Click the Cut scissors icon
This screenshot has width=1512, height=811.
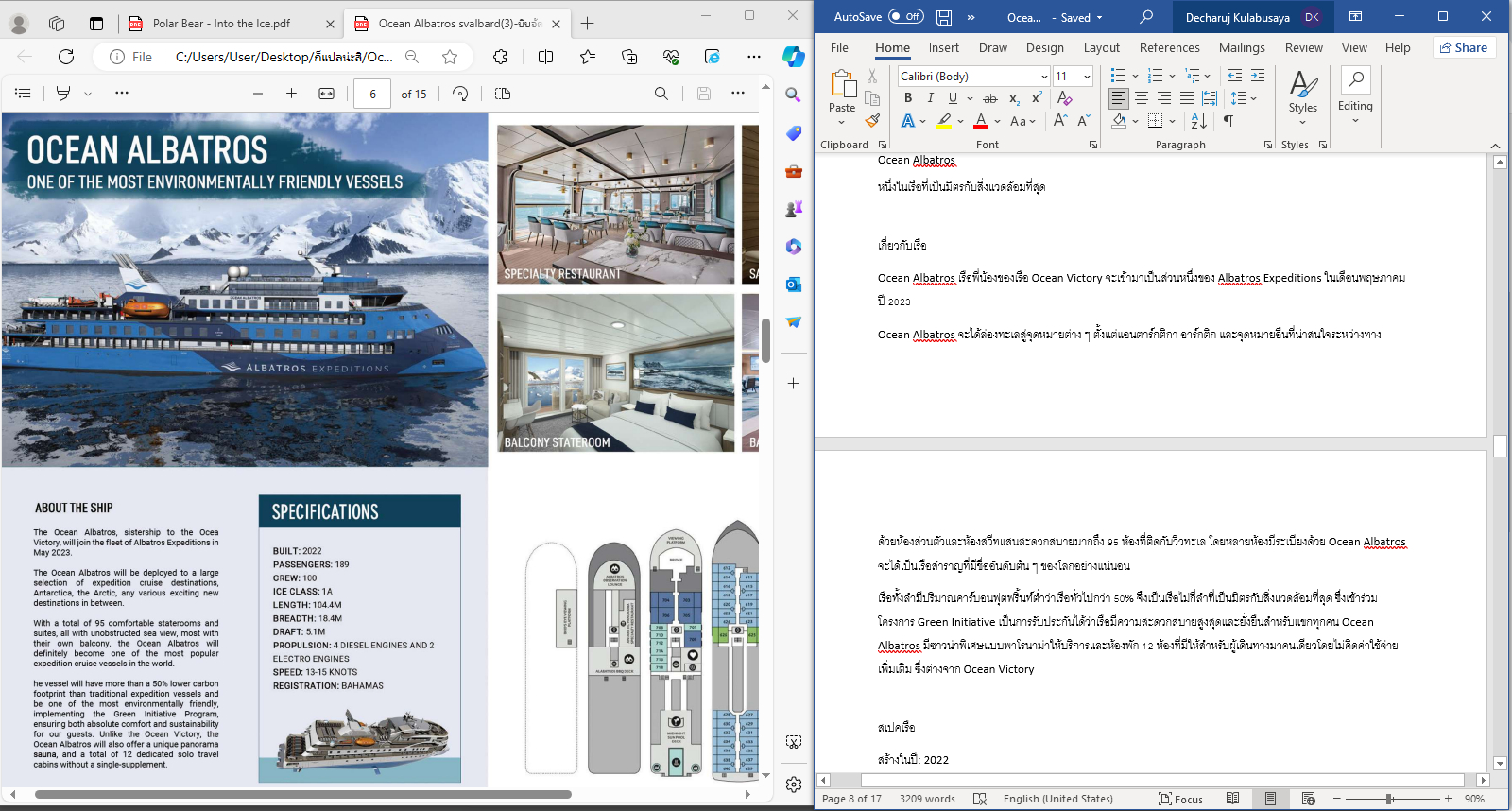coord(872,76)
